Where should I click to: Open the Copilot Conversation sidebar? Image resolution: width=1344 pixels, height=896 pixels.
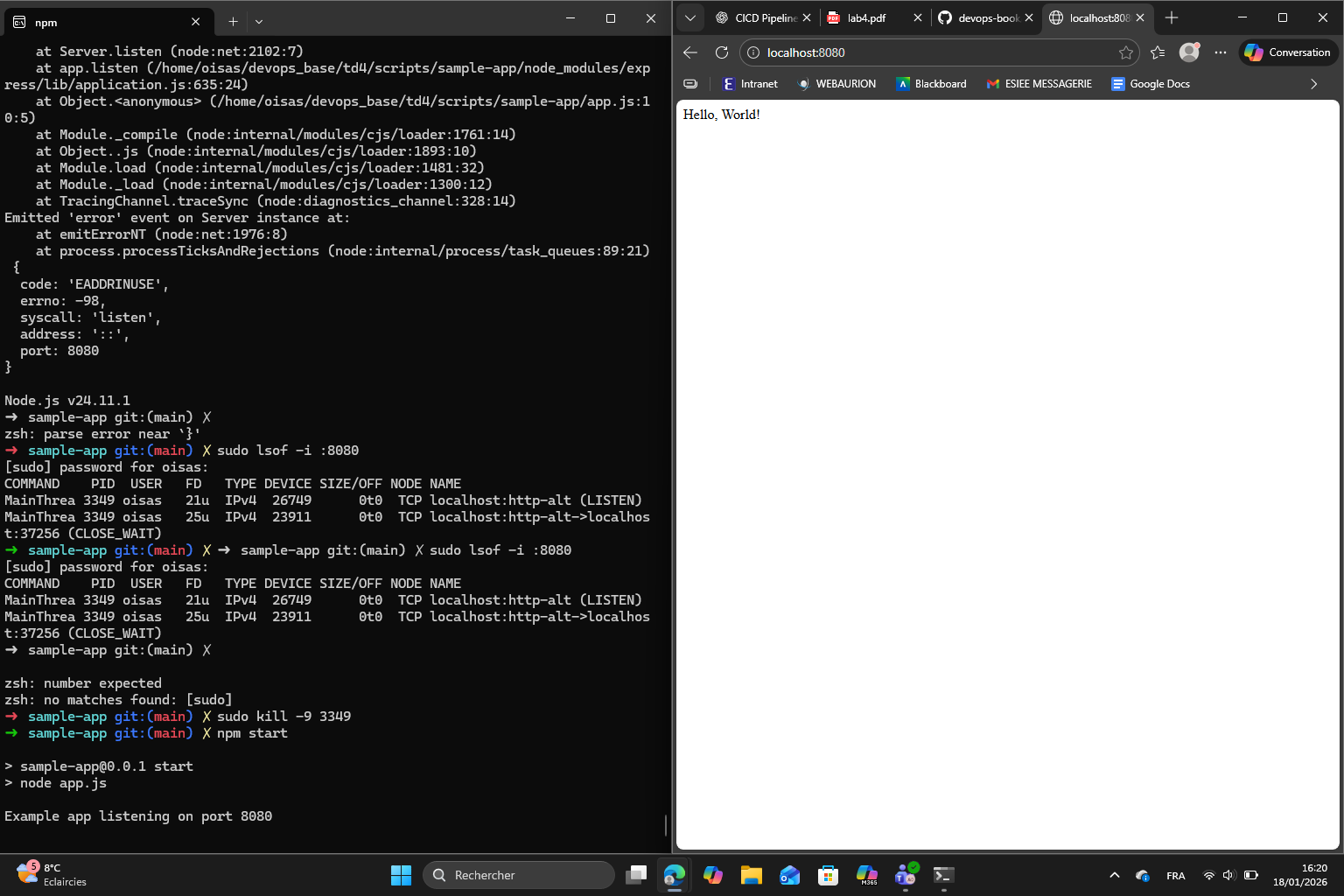(x=1287, y=52)
